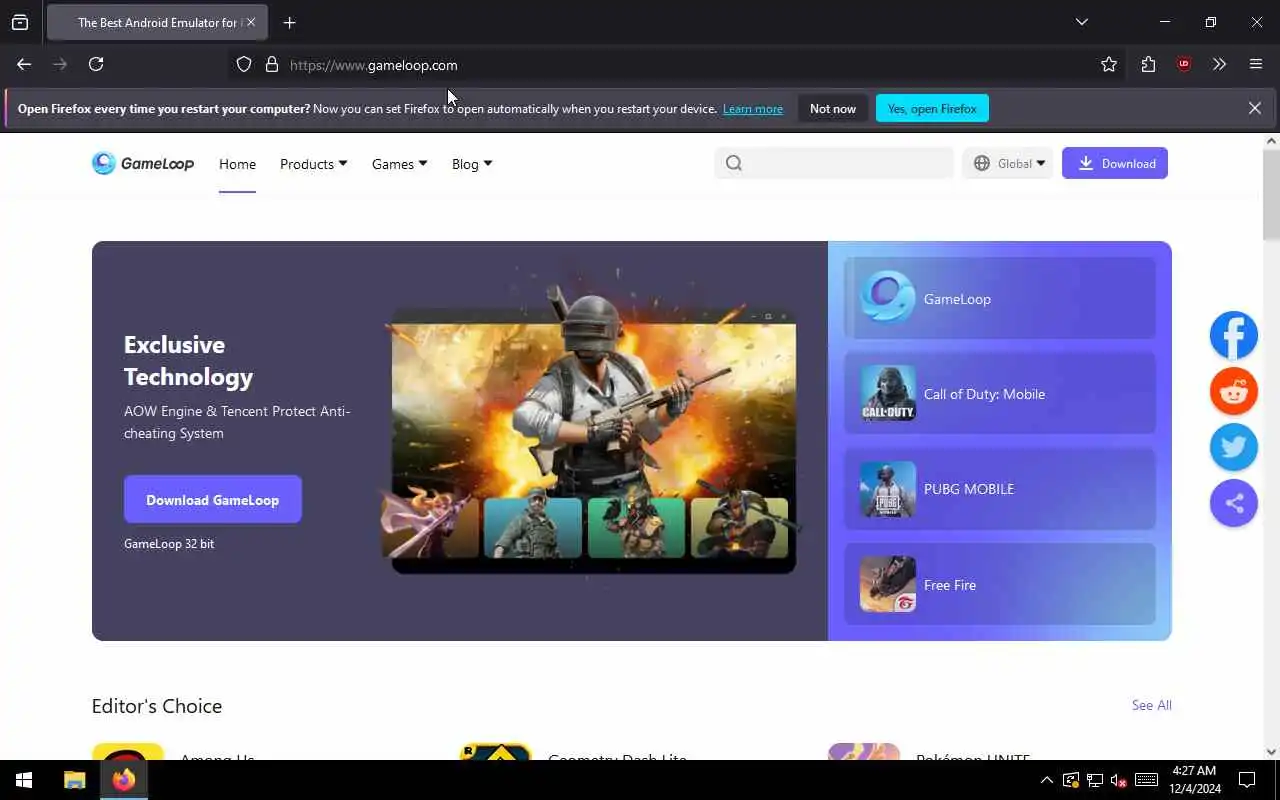Viewport: 1280px width, 800px height.
Task: Reload the current page
Action: point(96,64)
